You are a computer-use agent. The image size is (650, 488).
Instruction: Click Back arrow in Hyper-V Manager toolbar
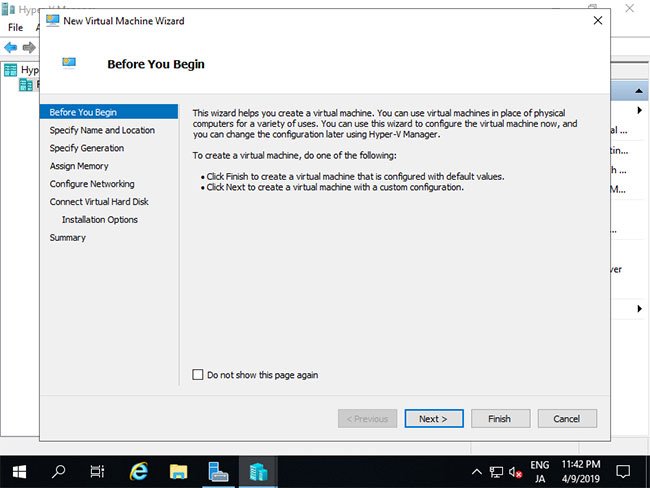click(x=10, y=47)
